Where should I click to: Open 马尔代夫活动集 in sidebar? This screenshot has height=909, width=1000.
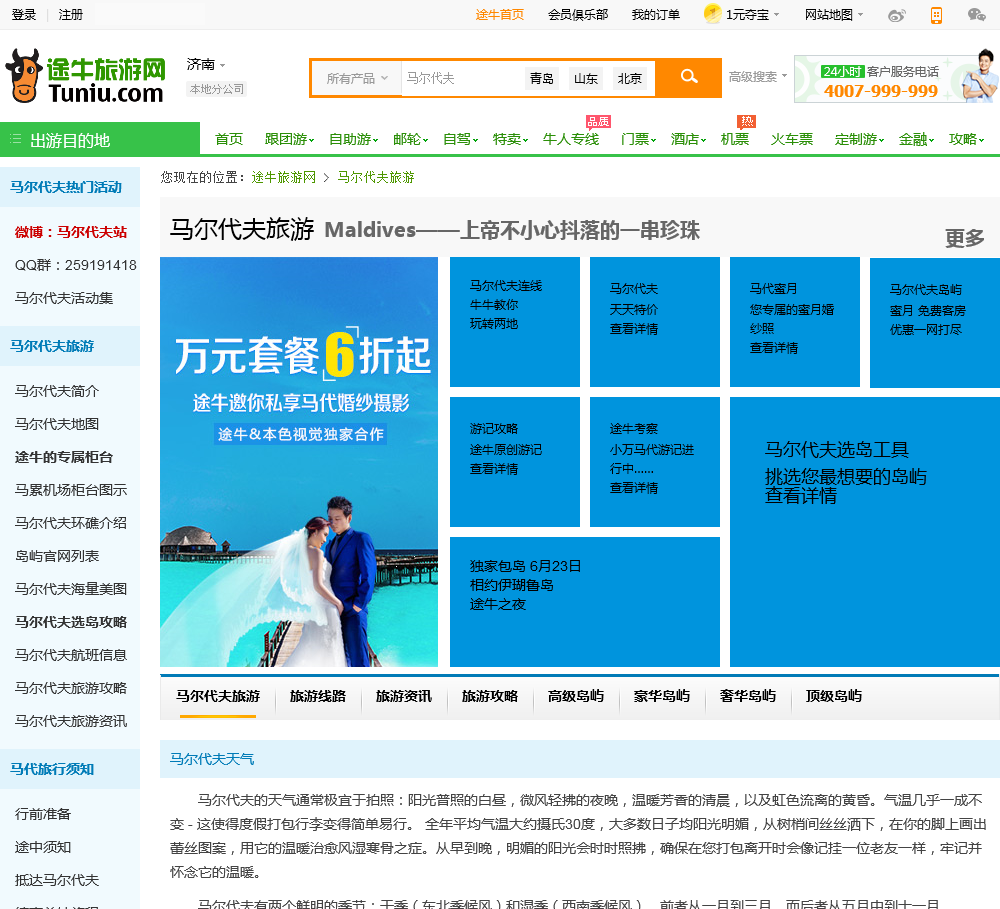(x=64, y=298)
